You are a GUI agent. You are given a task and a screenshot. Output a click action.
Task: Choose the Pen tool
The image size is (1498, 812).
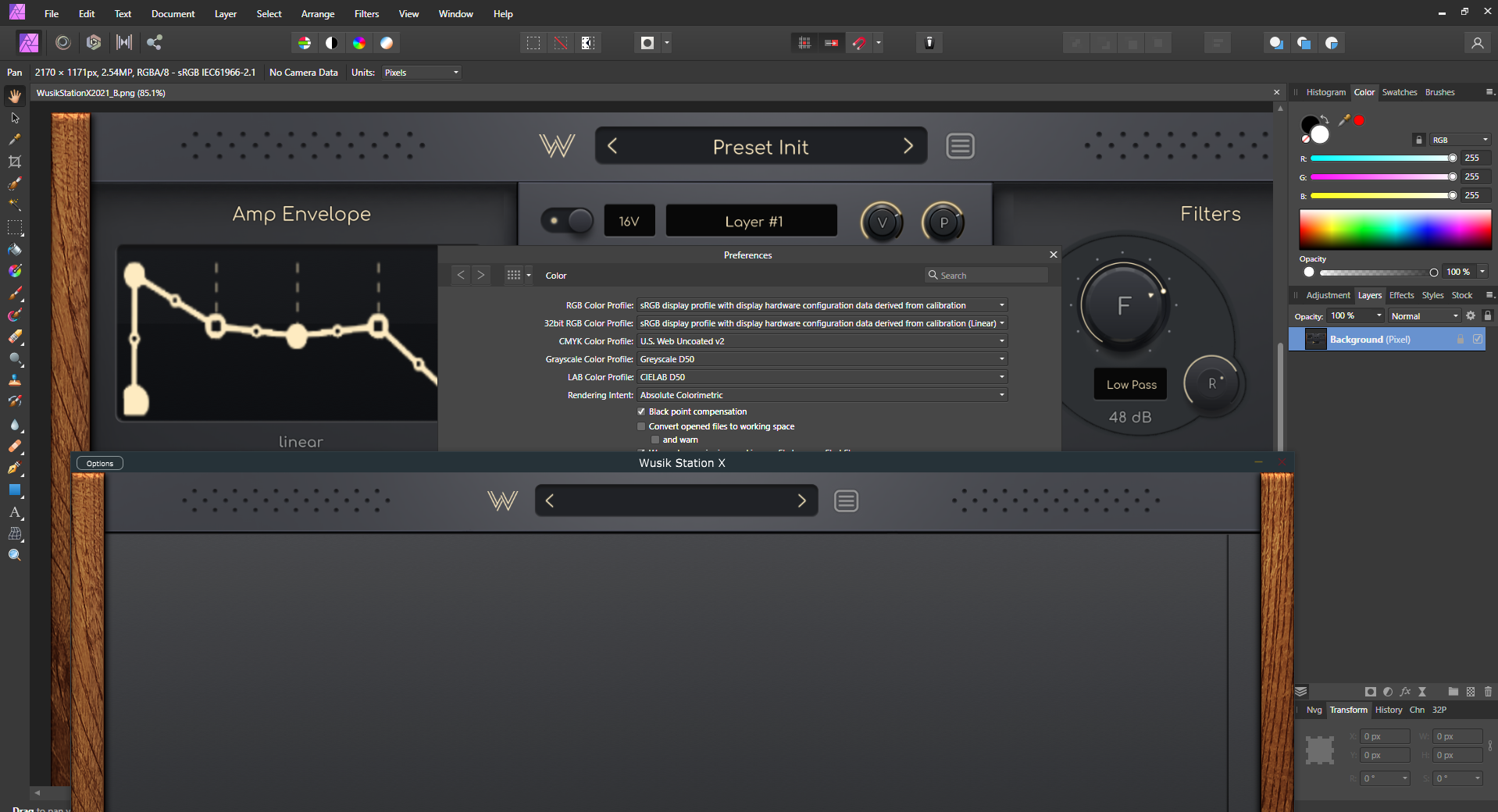[15, 468]
